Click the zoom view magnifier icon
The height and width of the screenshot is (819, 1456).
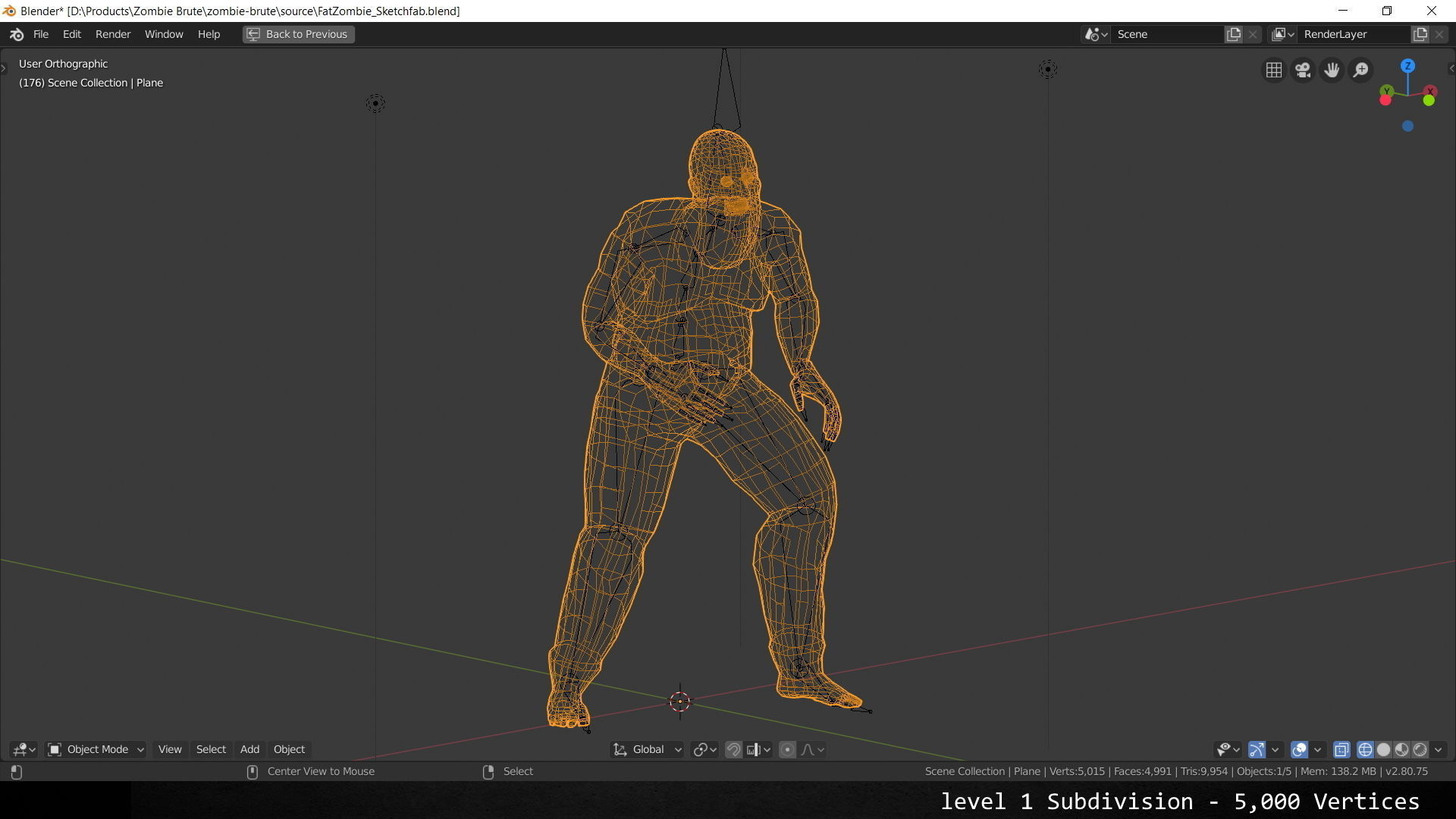(x=1361, y=70)
